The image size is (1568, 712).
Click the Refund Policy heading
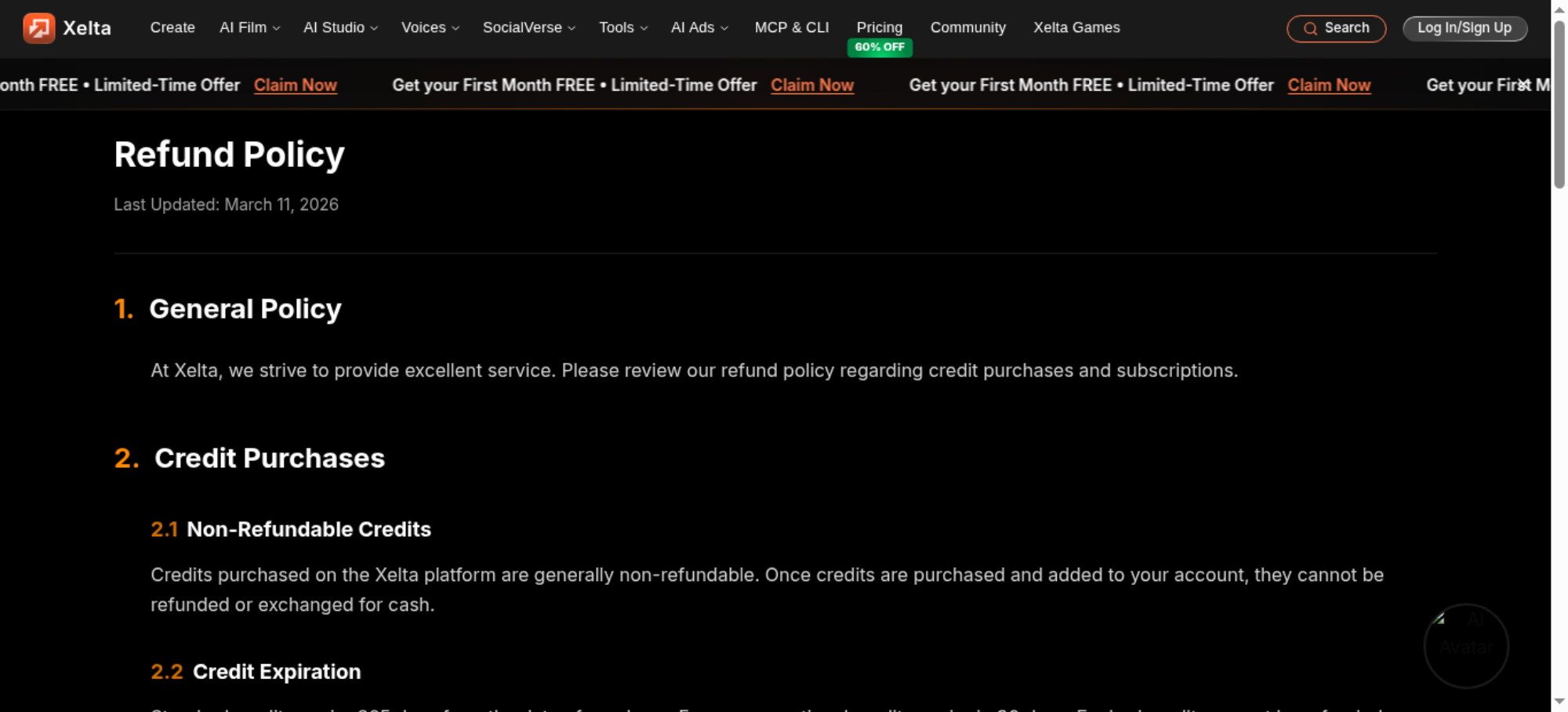(229, 154)
